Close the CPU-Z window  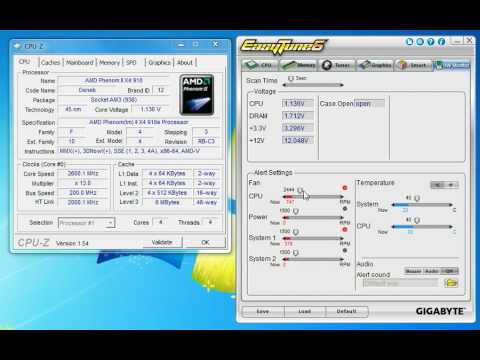tap(216, 44)
